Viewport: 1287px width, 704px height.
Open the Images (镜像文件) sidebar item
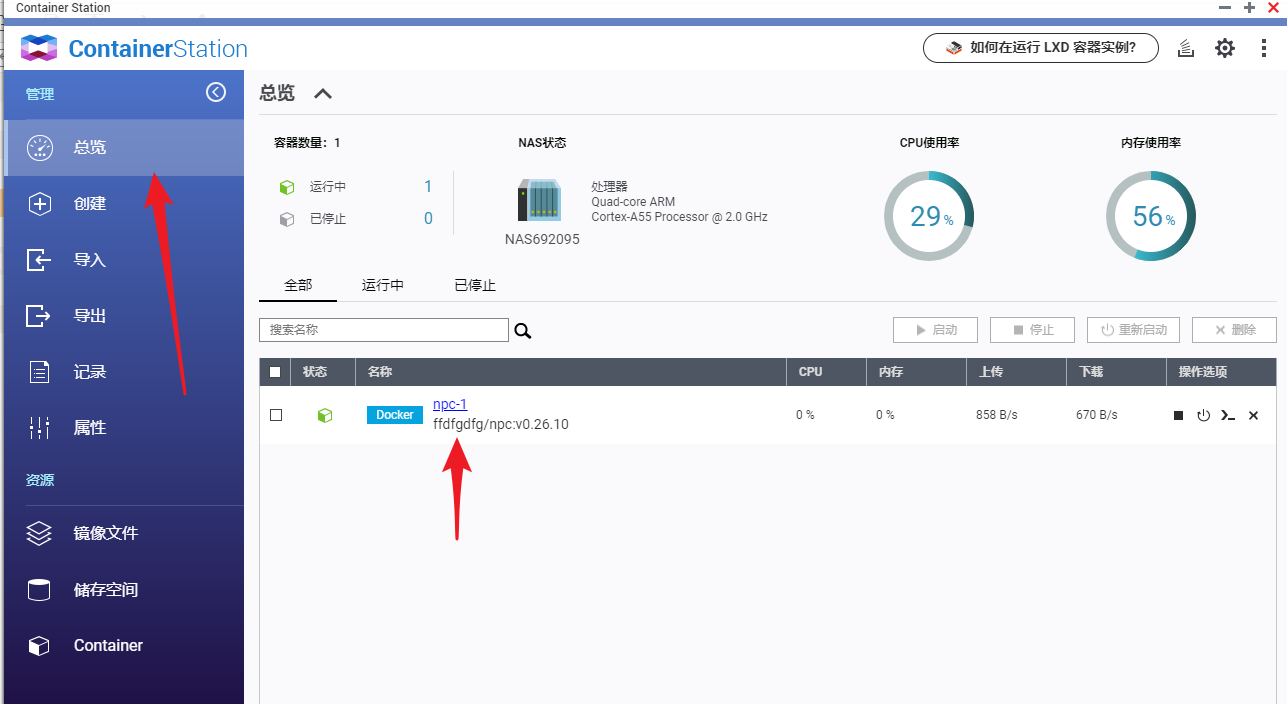124,533
